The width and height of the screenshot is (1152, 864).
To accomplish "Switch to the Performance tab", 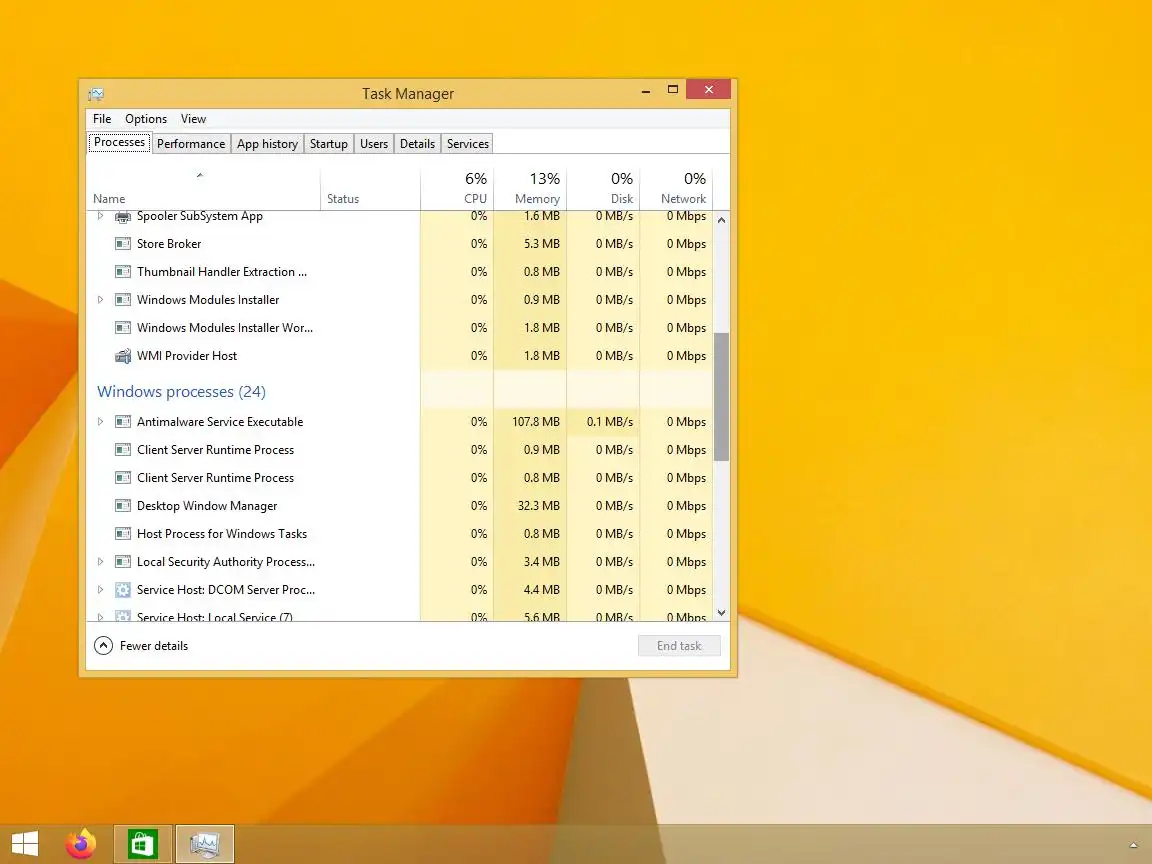I will point(191,144).
